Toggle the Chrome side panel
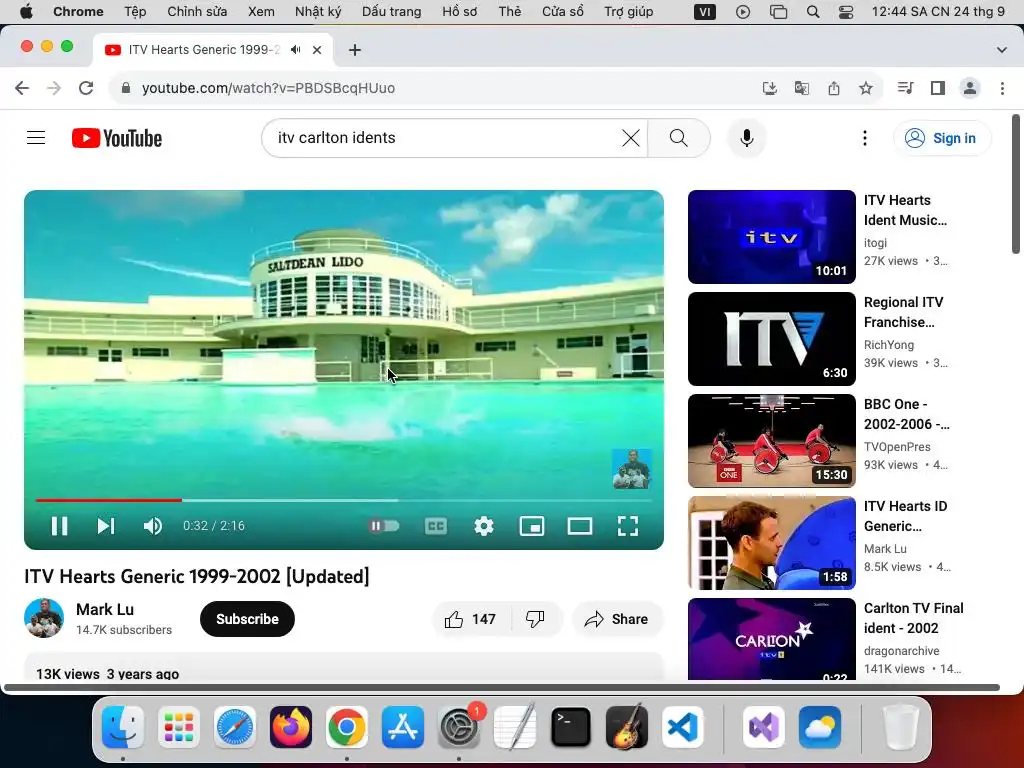The height and width of the screenshot is (768, 1024). click(938, 88)
